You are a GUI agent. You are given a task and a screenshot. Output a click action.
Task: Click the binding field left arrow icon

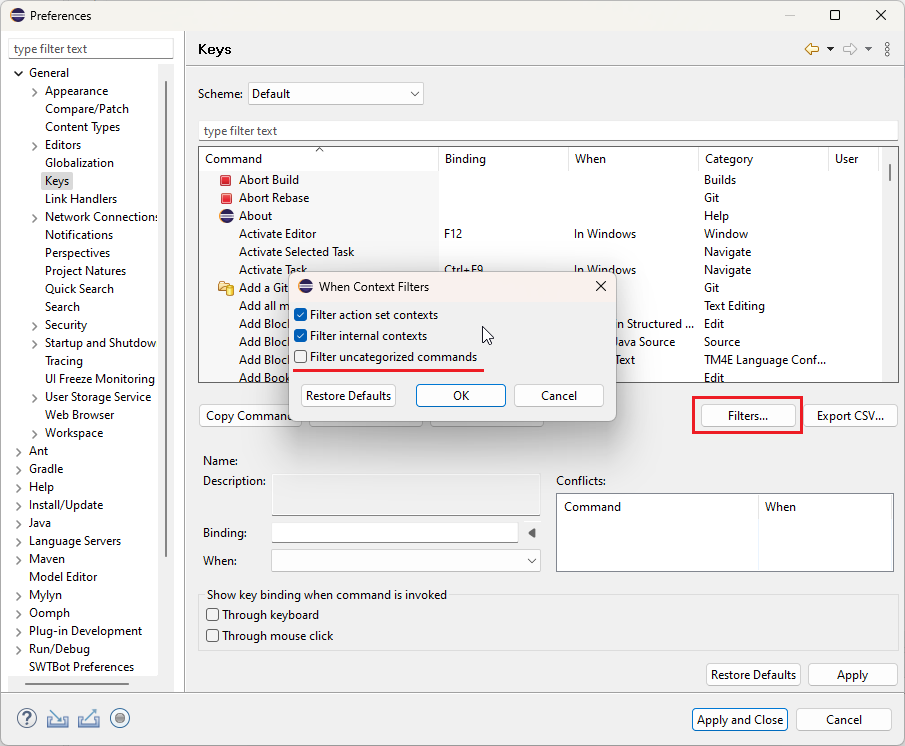[x=532, y=533]
